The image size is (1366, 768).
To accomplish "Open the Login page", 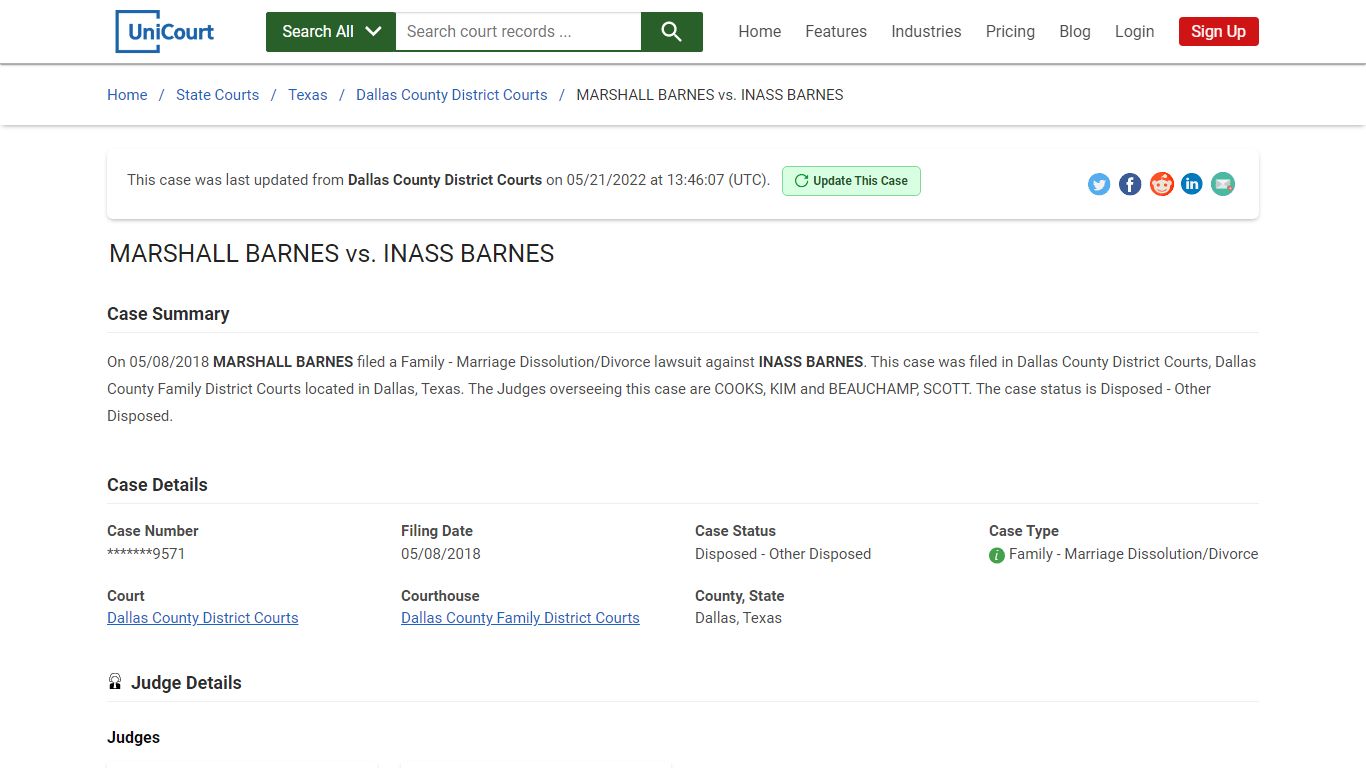I will [x=1135, y=31].
